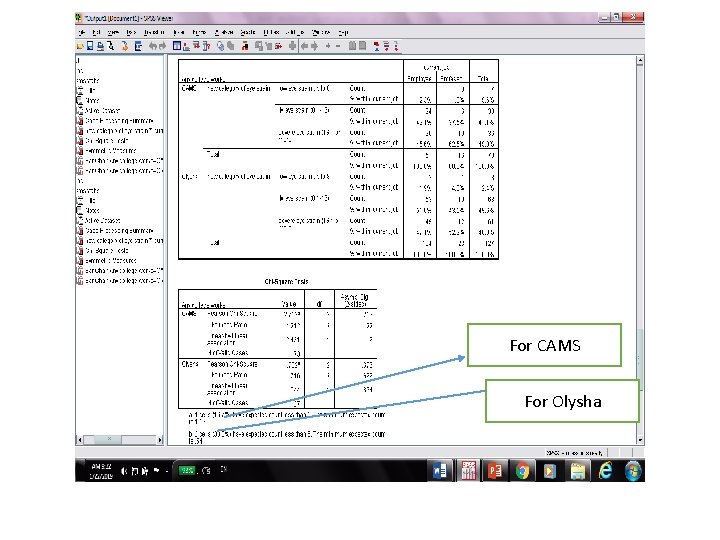Image resolution: width=720 pixels, height=540 pixels.
Task: Click the Insert Title toolbar icon
Action: [x=386, y=46]
